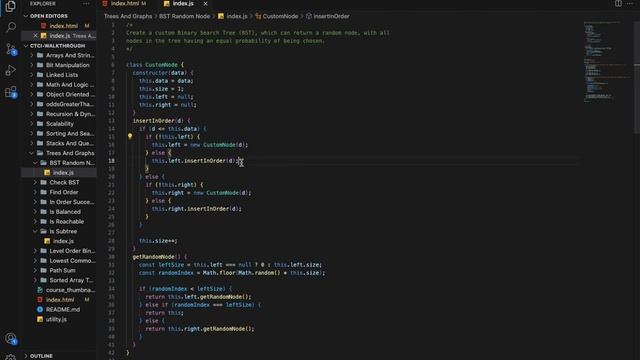Click line number 30 in gutter
Image resolution: width=640 pixels, height=360 pixels.
(x=112, y=257)
